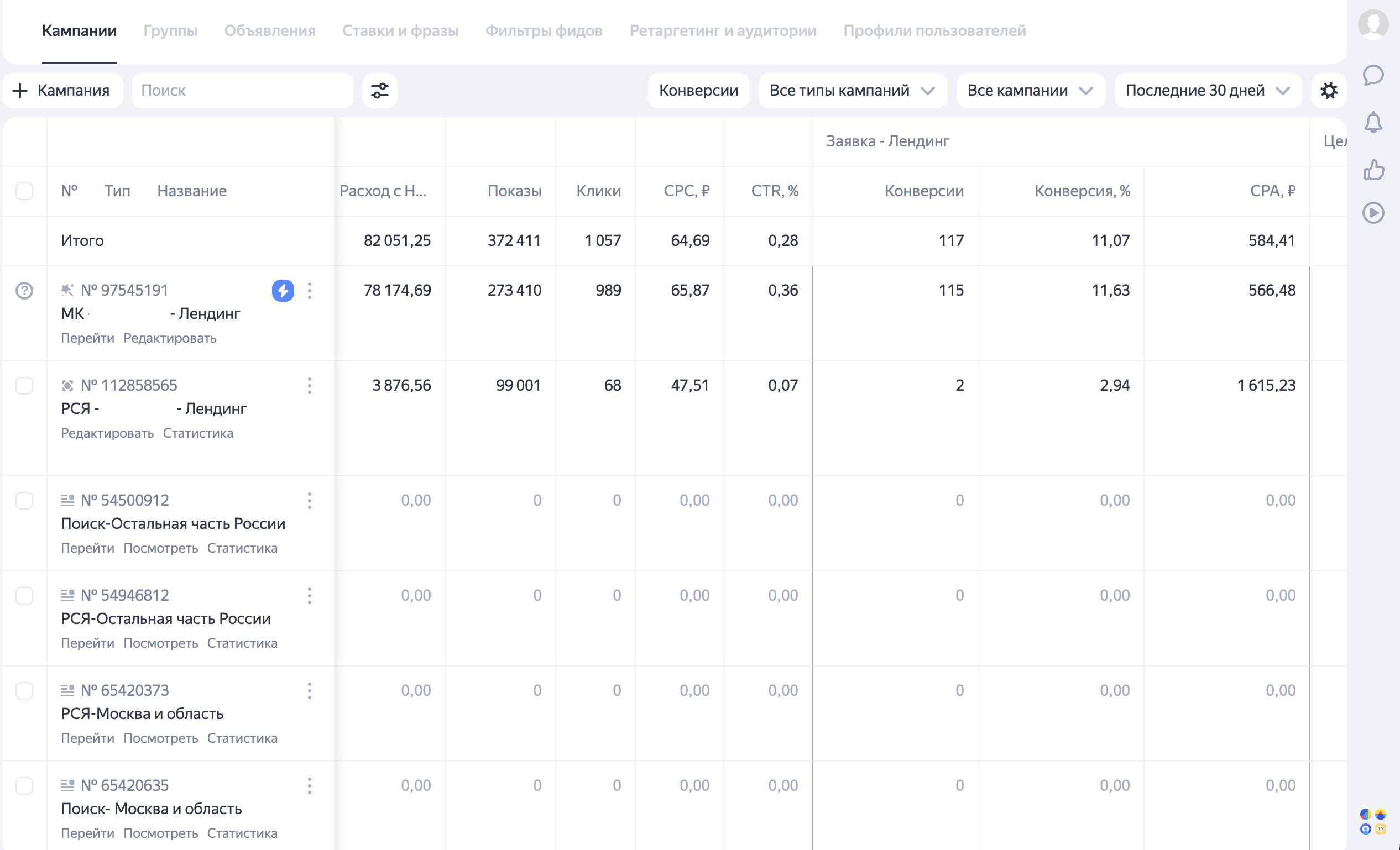This screenshot has width=1400, height=850.
Task: Click the play video icon in sidebar
Action: (x=1373, y=213)
